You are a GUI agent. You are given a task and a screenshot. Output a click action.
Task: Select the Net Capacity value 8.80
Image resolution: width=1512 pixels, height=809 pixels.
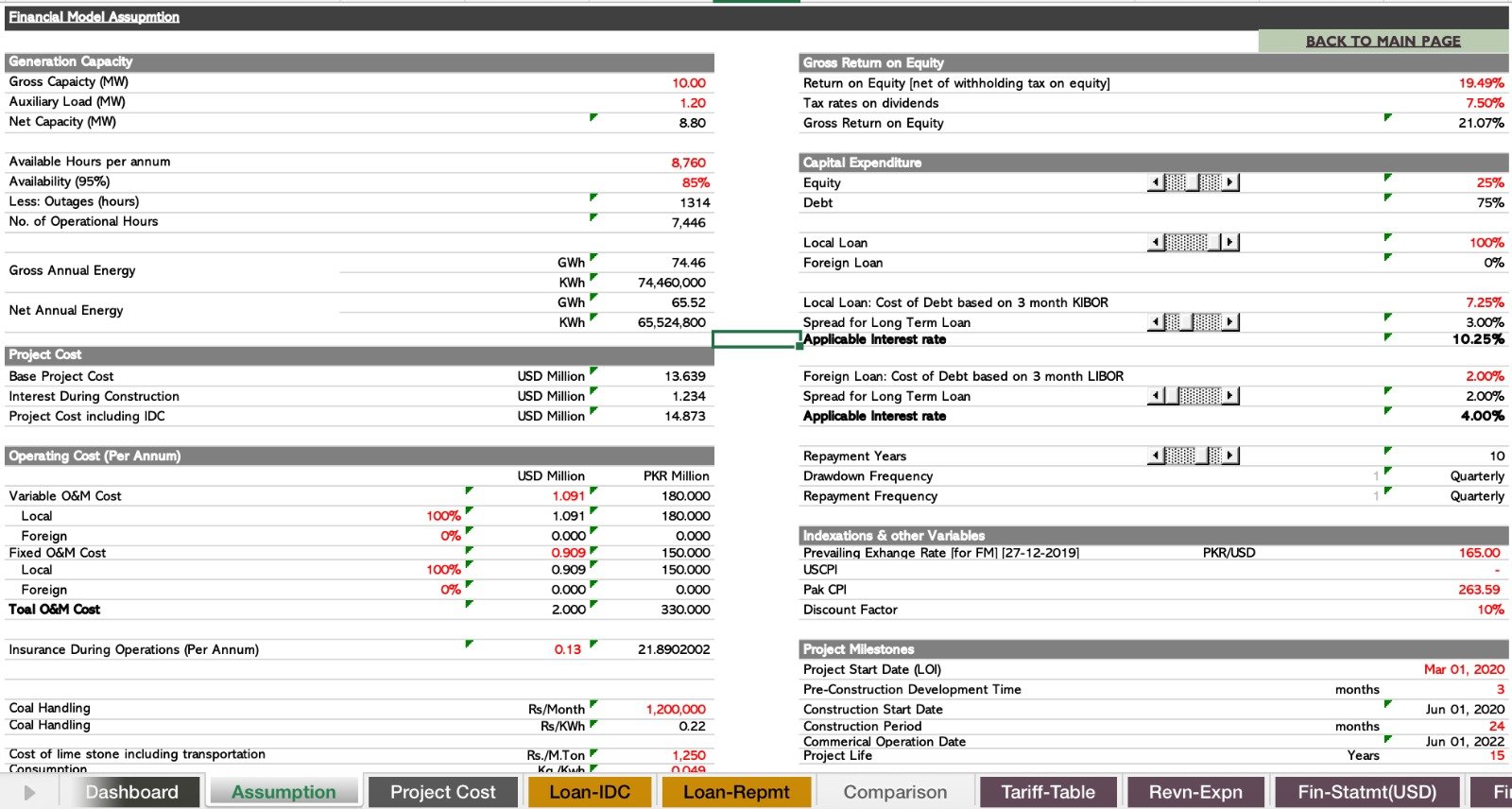[x=692, y=123]
